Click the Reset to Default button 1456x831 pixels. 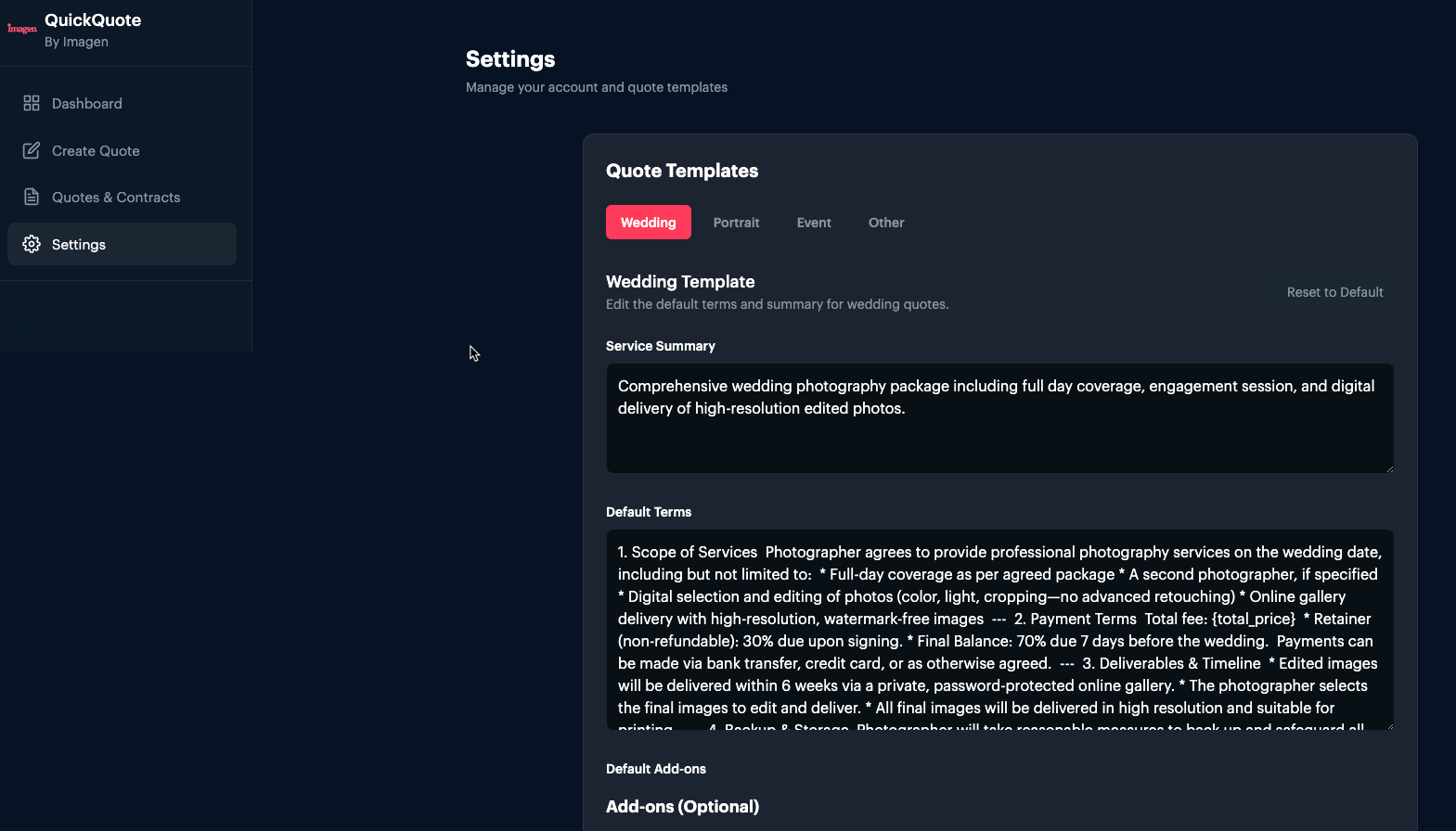1334,292
